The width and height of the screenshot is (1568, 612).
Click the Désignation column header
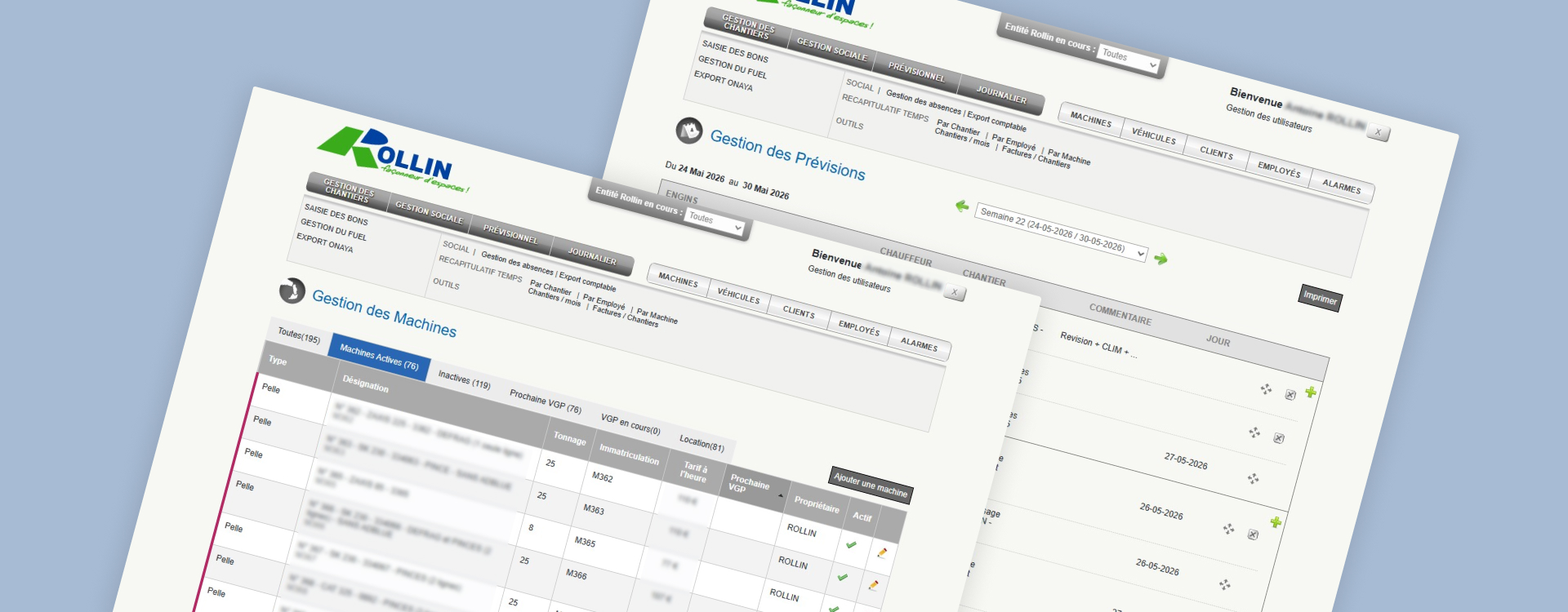[365, 384]
